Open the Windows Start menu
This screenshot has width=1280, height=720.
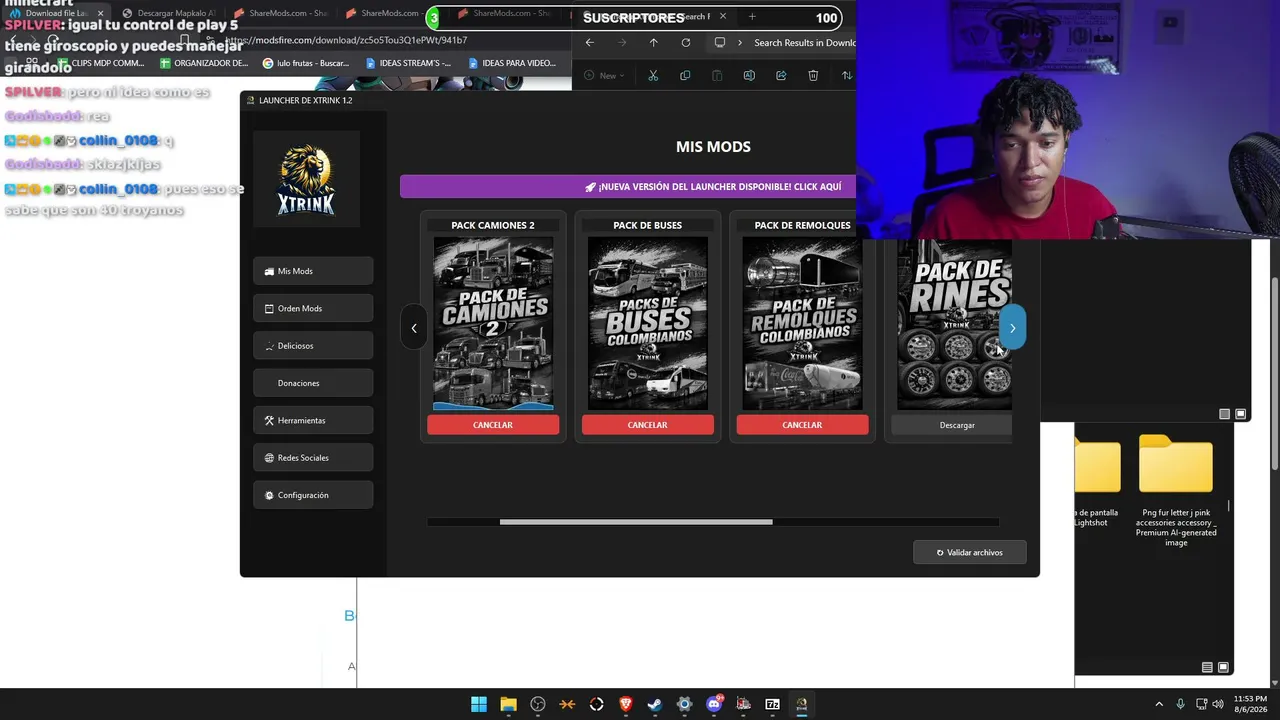click(479, 704)
